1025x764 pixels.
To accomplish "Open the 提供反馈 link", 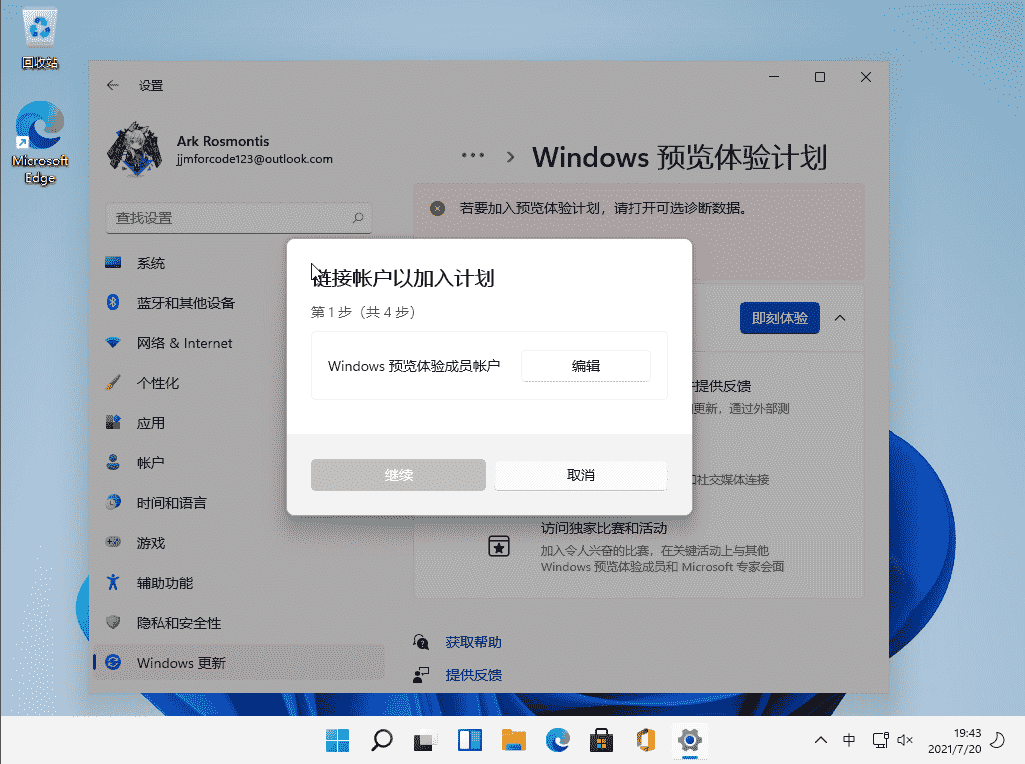I will tap(473, 675).
